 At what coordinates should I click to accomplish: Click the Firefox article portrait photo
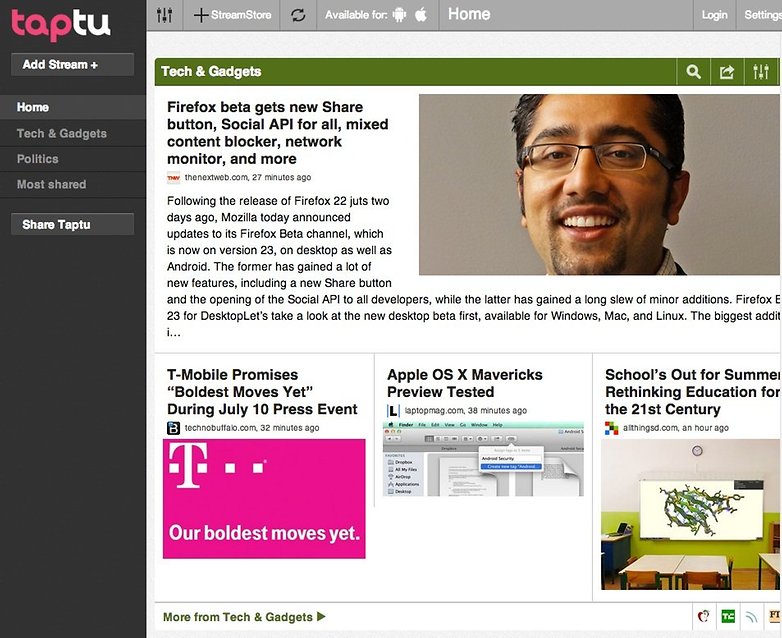tap(599, 185)
